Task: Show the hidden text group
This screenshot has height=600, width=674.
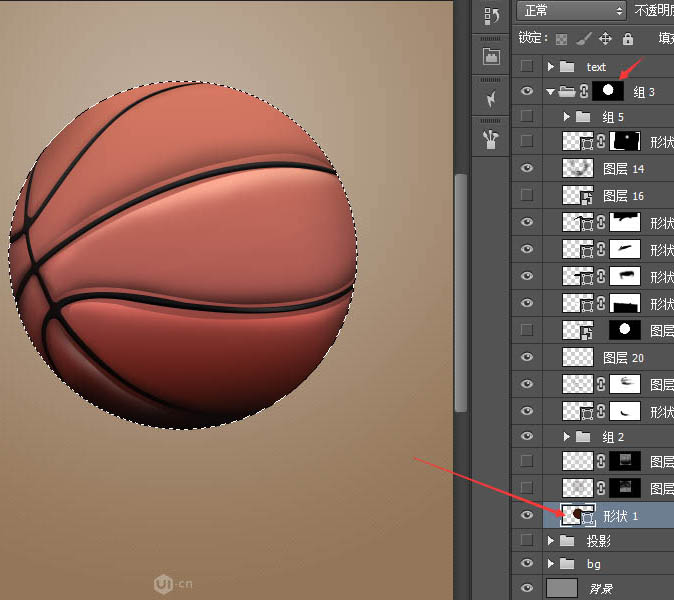Action: (x=527, y=66)
